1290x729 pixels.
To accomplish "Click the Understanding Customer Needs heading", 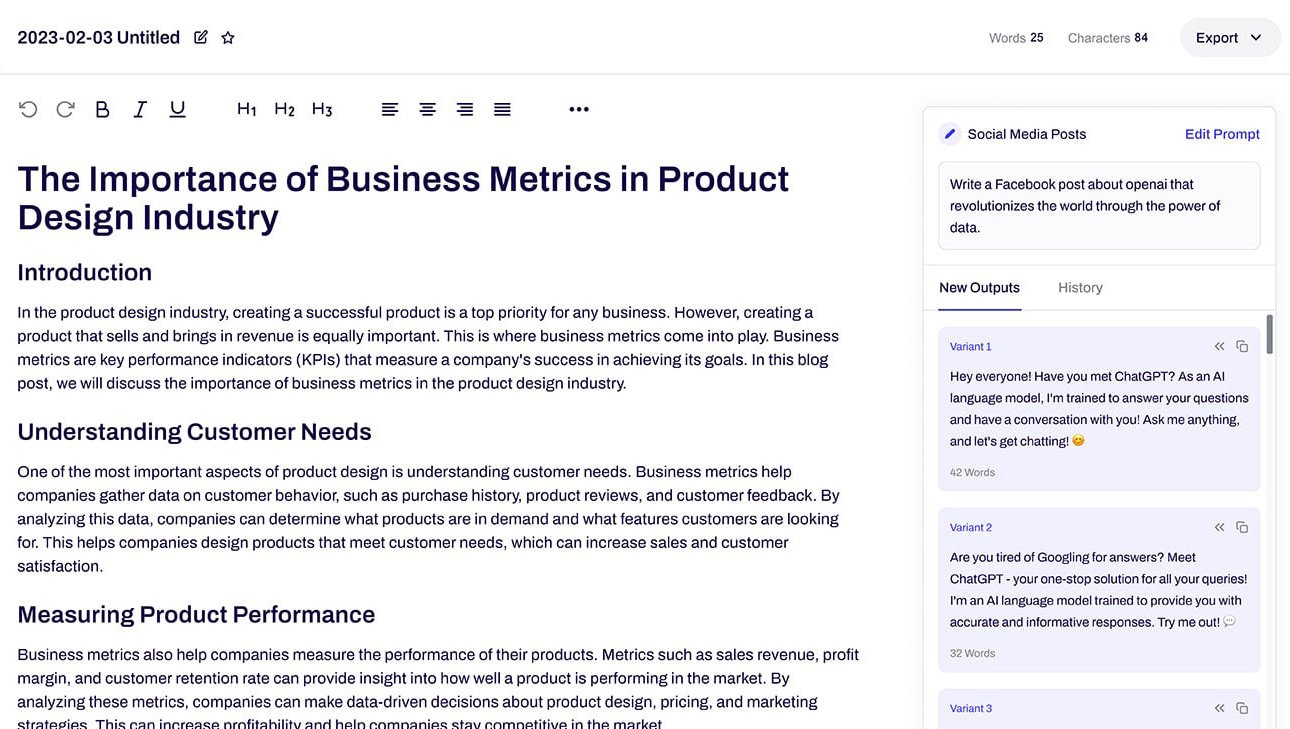I will 194,432.
